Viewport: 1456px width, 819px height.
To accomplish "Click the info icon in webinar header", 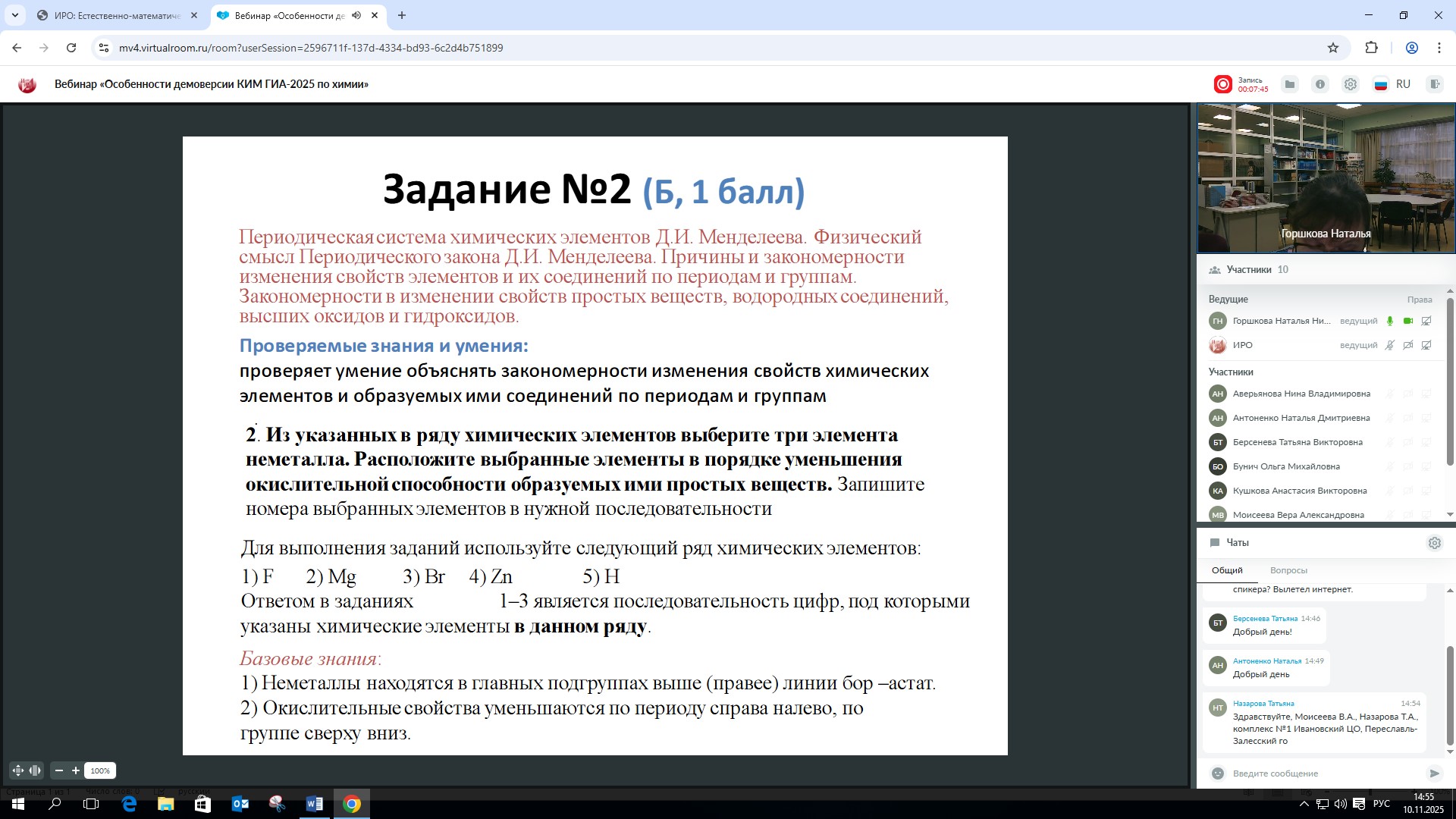I will click(1320, 84).
